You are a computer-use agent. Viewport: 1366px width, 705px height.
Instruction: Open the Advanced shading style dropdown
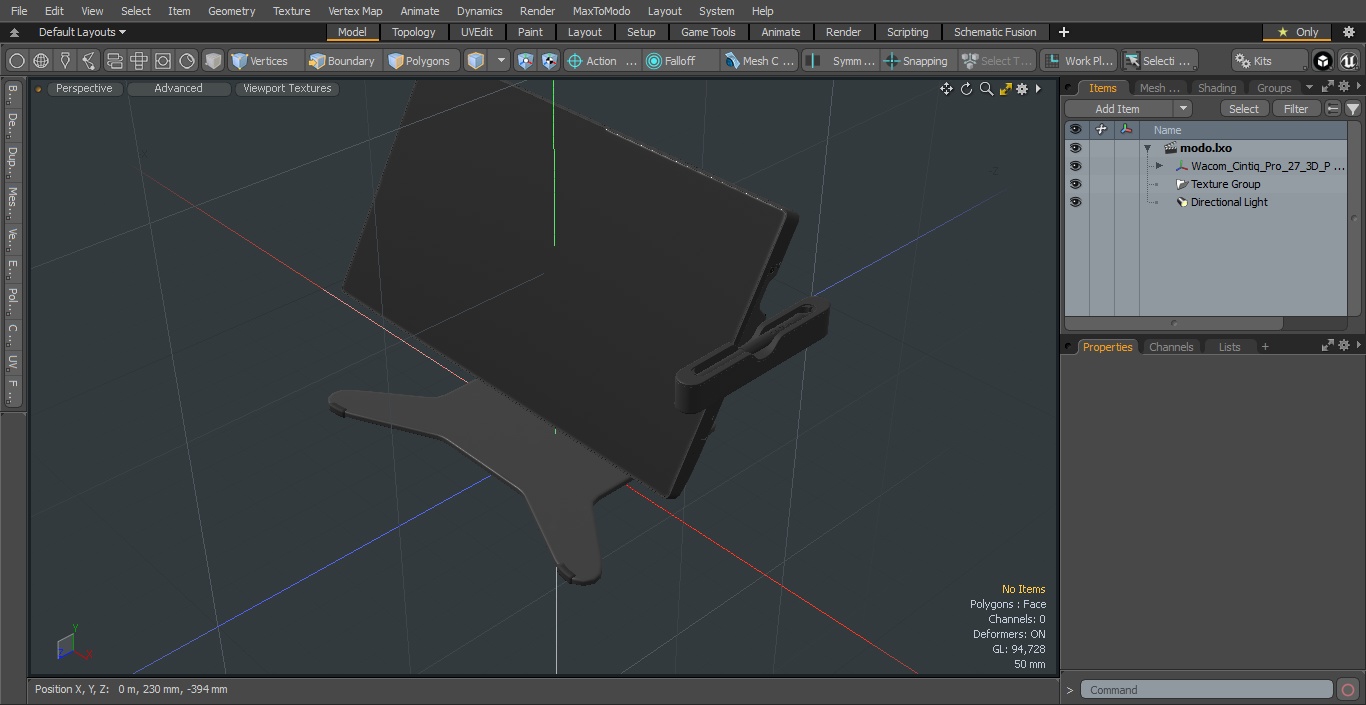[x=178, y=88]
